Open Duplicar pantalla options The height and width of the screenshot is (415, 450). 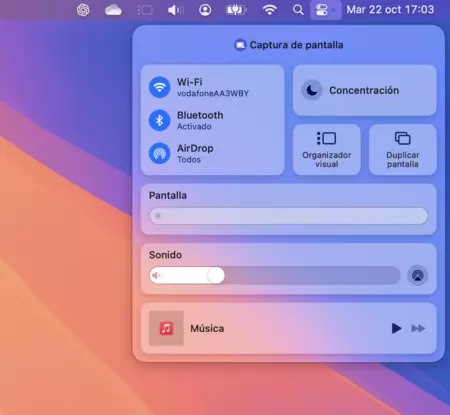click(x=403, y=149)
